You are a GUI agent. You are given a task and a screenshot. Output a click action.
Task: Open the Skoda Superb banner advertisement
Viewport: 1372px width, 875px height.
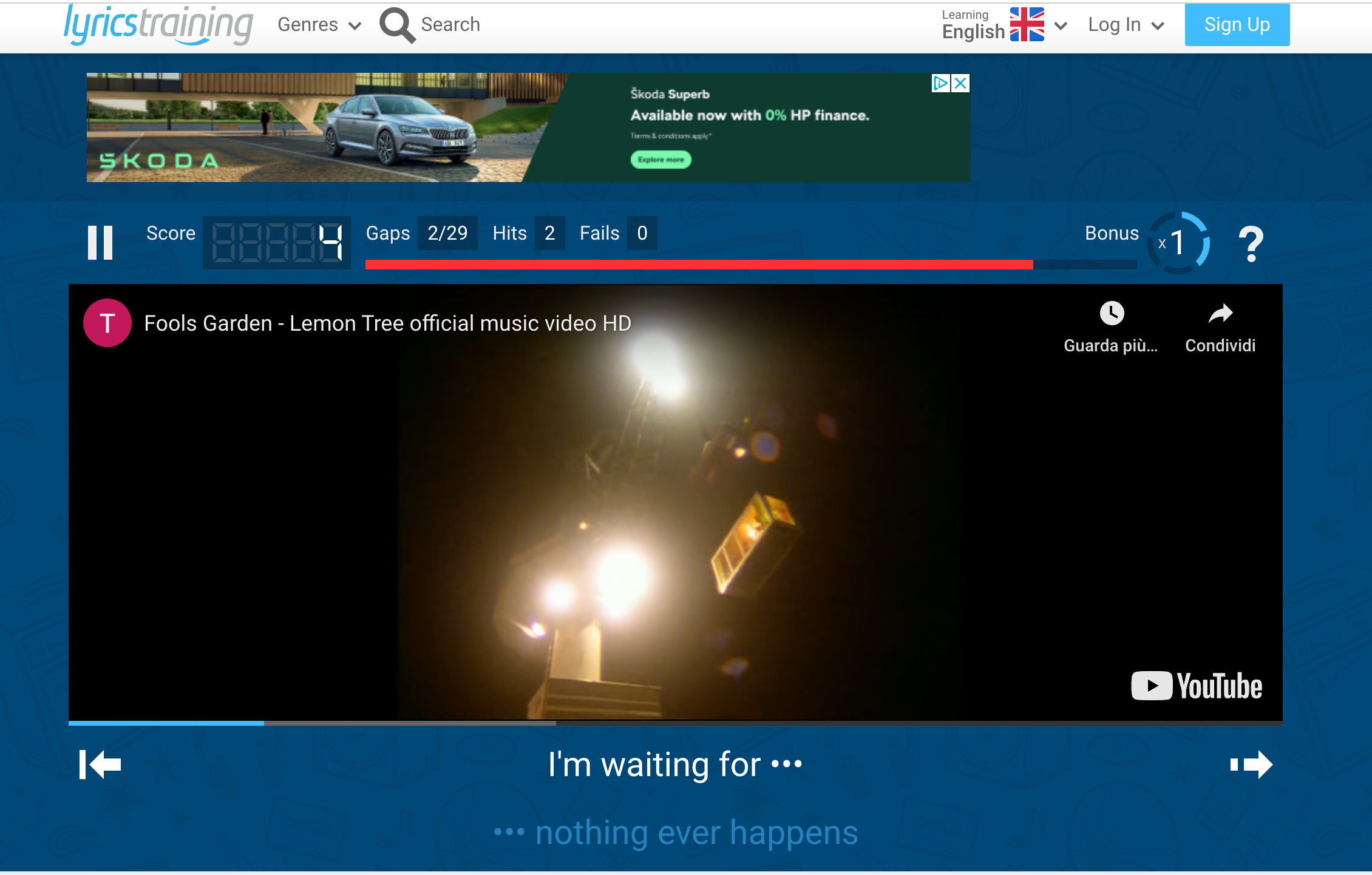coord(528,127)
